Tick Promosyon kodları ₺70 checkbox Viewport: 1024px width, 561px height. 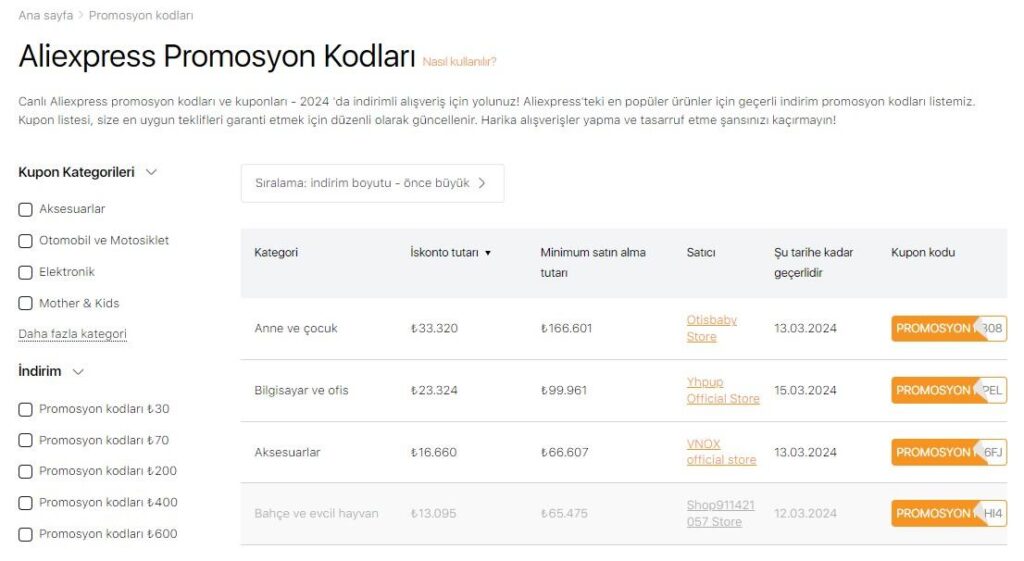(x=25, y=440)
